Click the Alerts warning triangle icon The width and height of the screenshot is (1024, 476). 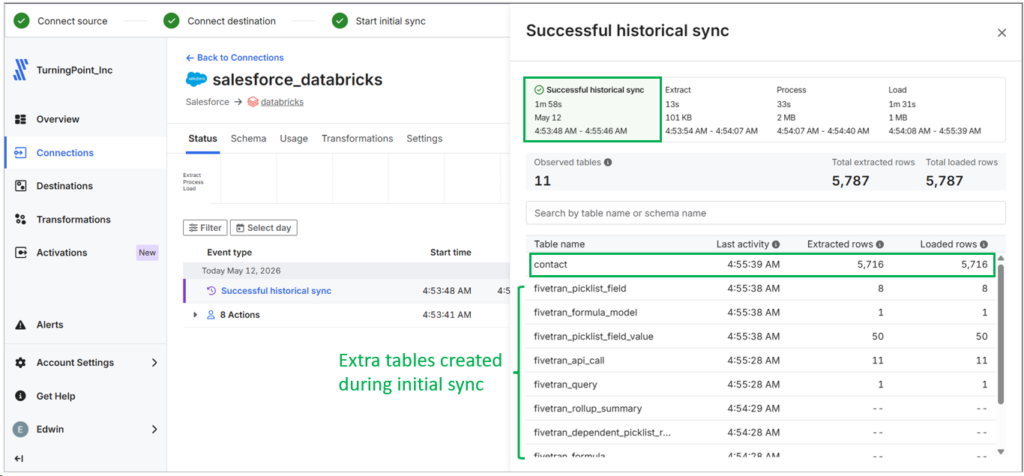tap(20, 325)
